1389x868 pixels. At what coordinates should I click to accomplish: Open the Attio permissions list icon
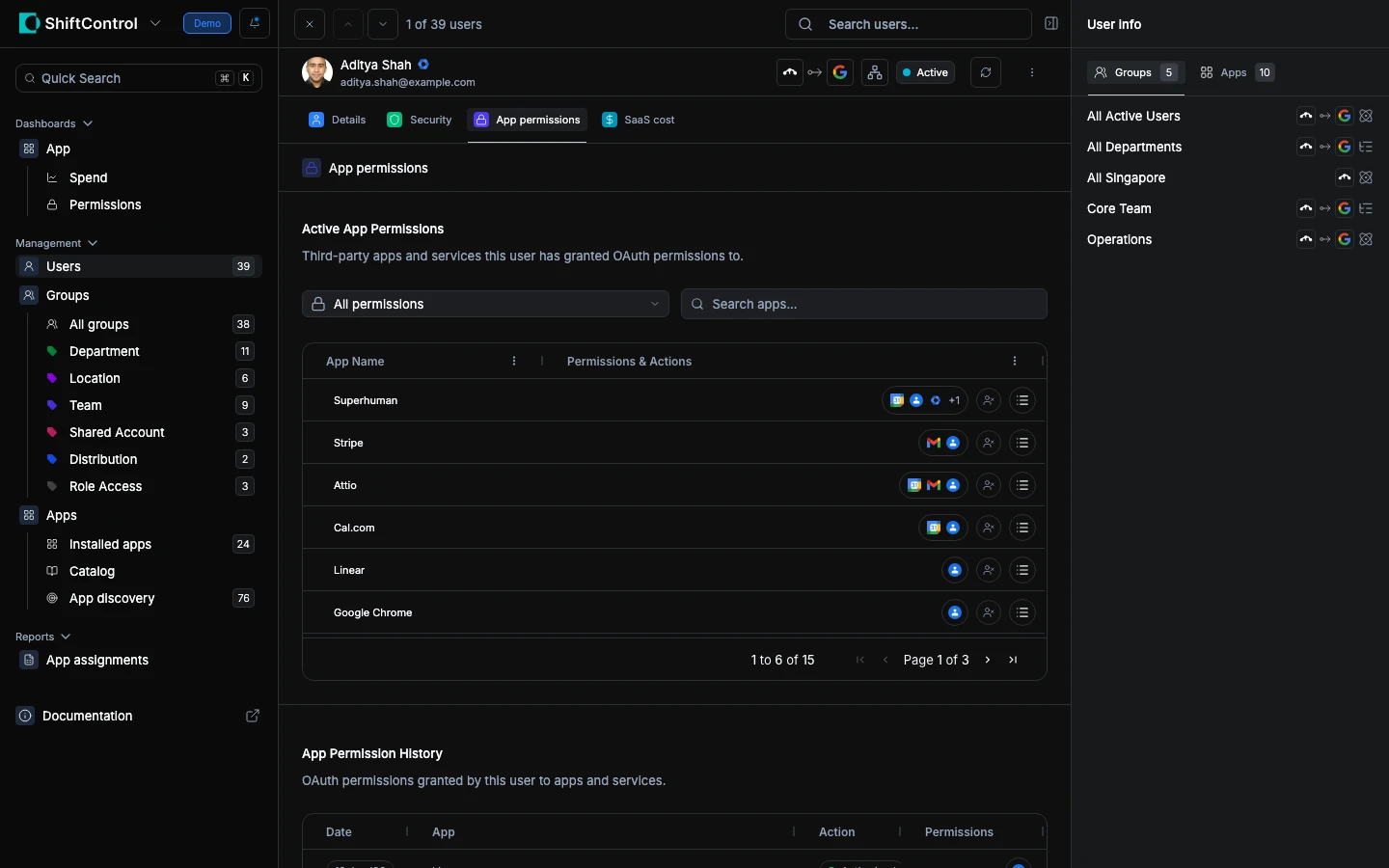[1022, 485]
